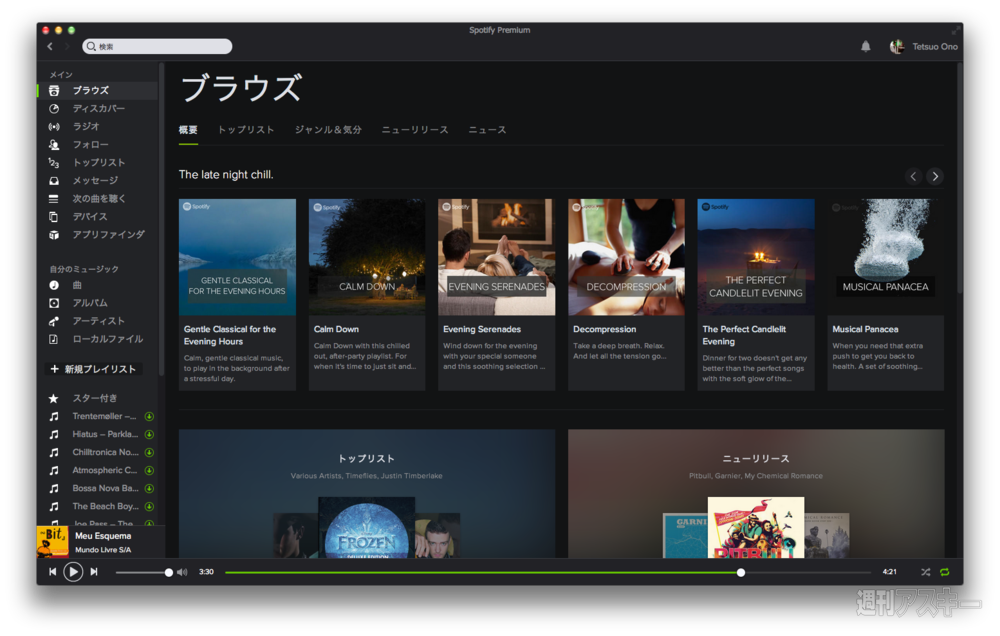1000x636 pixels.
Task: Open the Starred (スター付き) playlist
Action: coord(97,398)
